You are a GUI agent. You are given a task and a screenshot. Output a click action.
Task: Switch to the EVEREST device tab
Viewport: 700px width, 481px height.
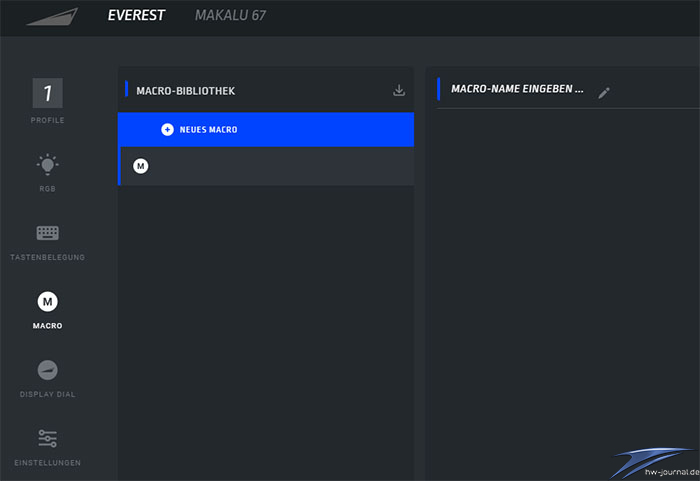click(x=136, y=15)
